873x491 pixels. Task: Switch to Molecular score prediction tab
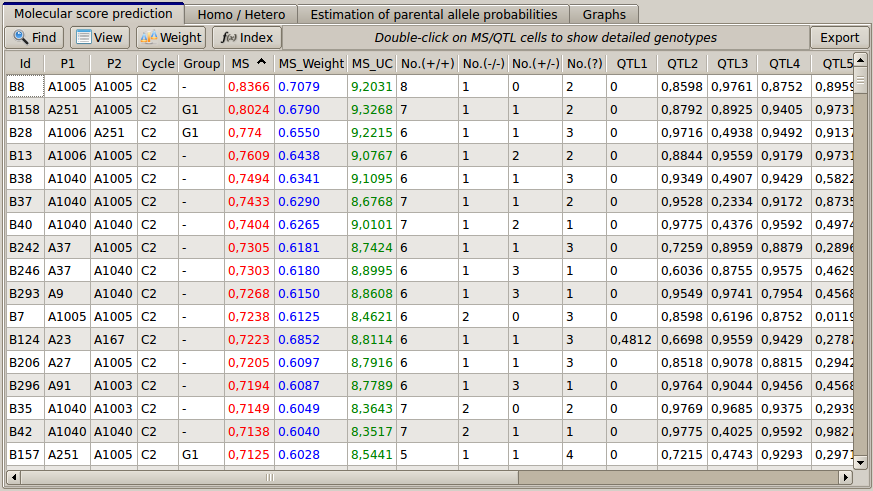tap(93, 13)
